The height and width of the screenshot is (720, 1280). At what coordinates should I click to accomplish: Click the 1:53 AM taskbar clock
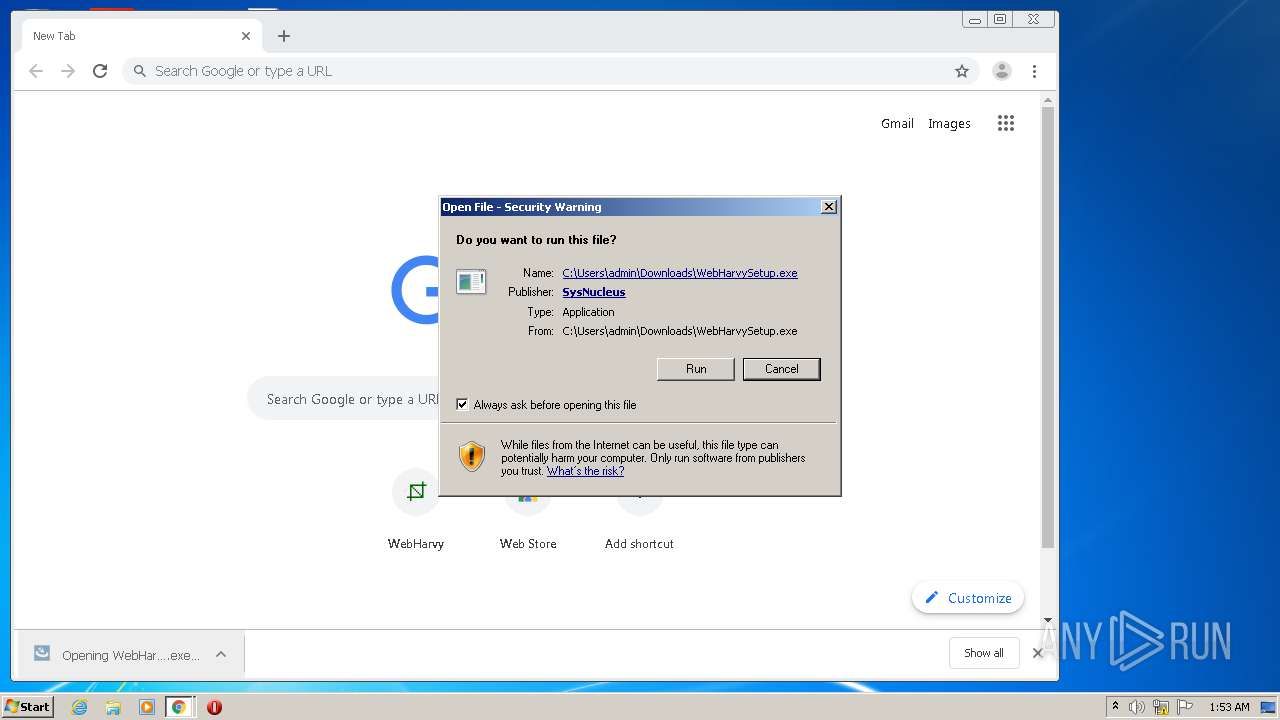point(1229,707)
